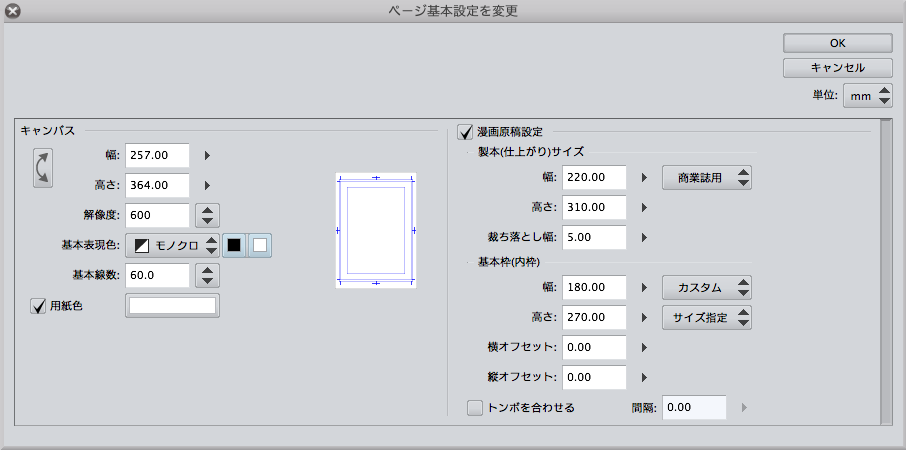Click the 横オフセット input field
The height and width of the screenshot is (450, 906).
pyautogui.click(x=594, y=347)
